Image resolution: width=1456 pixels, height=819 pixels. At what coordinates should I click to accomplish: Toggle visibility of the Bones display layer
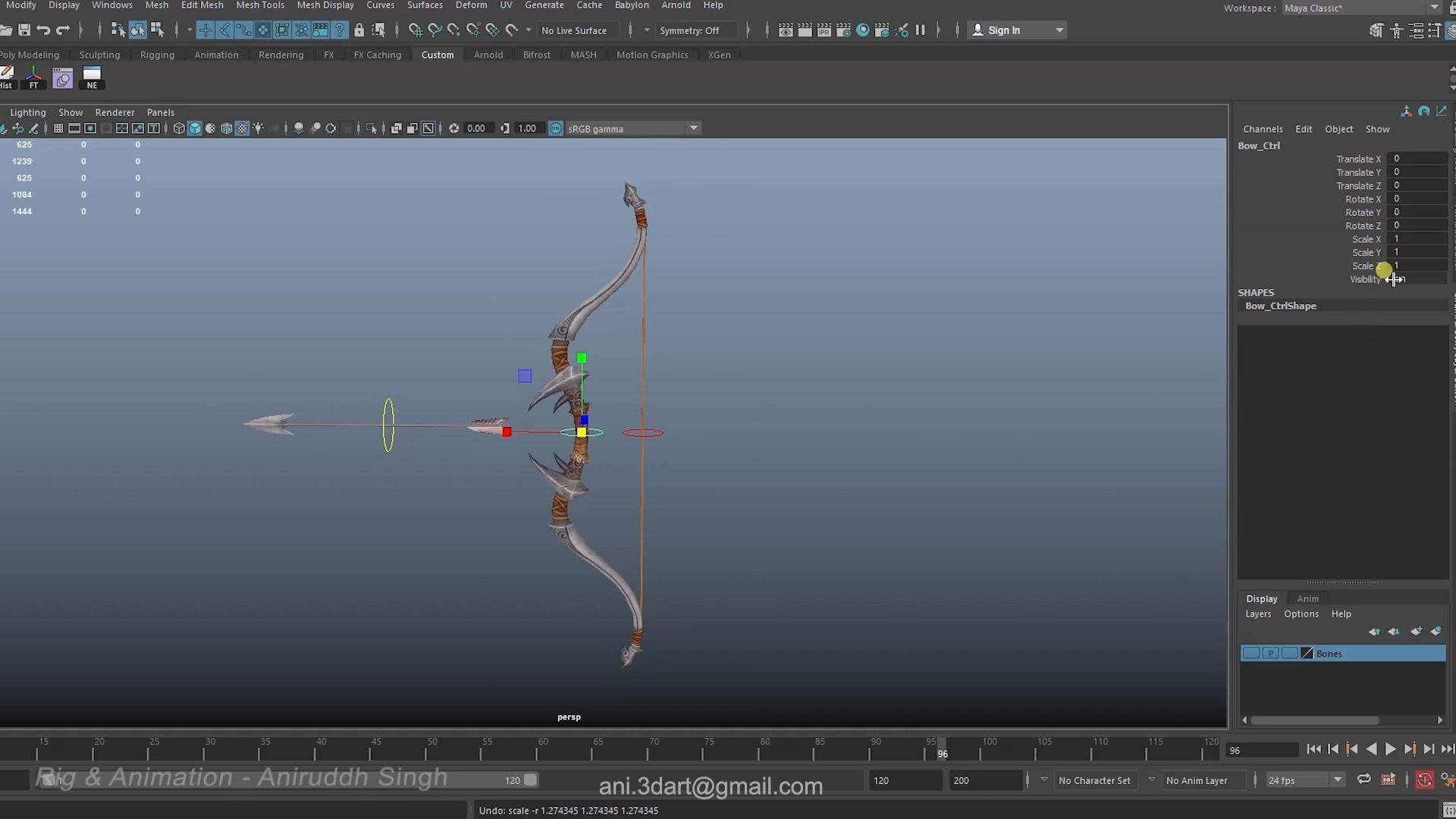pyautogui.click(x=1252, y=653)
